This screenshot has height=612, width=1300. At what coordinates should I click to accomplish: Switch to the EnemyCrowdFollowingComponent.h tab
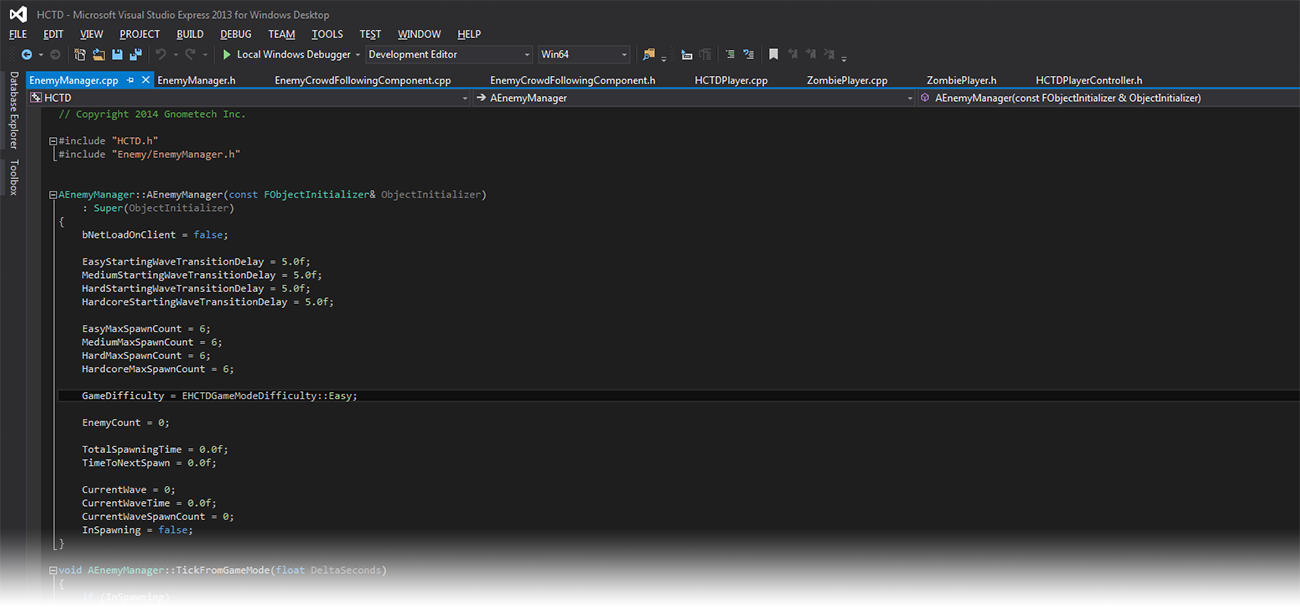pyautogui.click(x=573, y=80)
